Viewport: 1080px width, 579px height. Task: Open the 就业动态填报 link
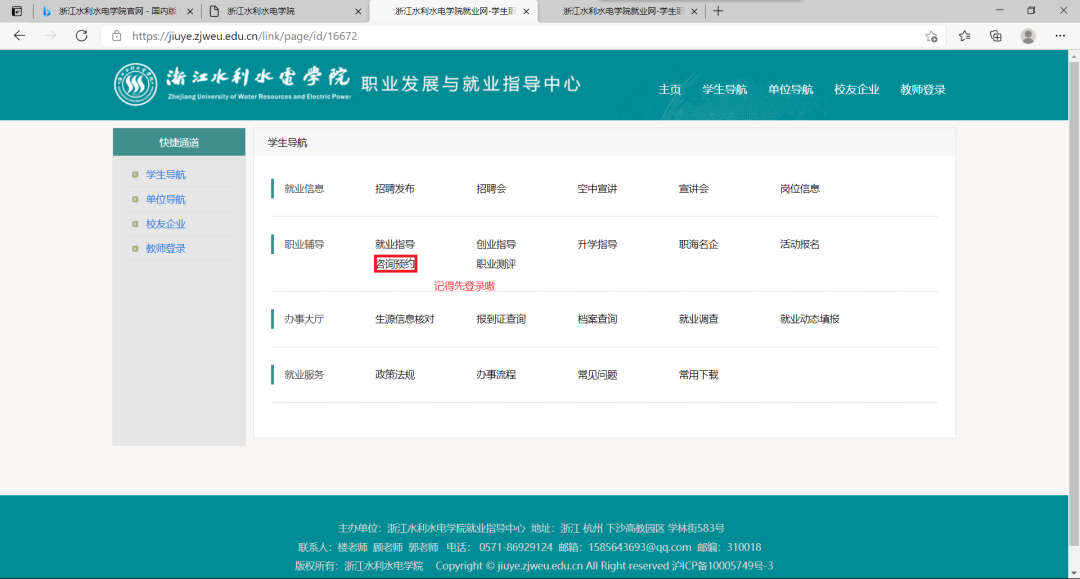coord(809,319)
